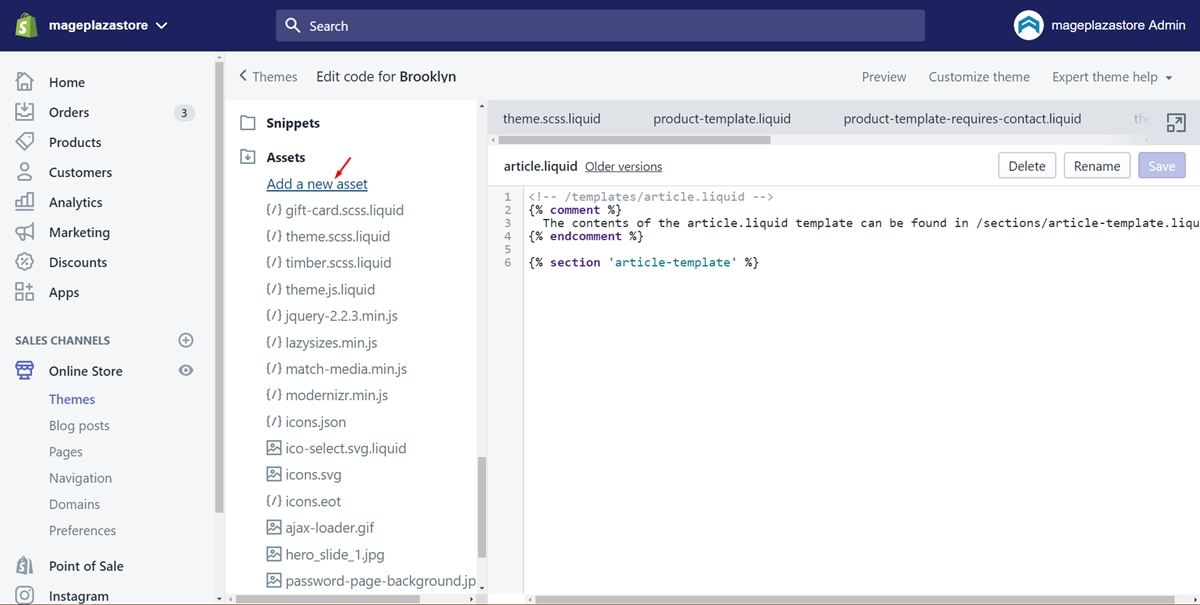Click the Marketing megaphone icon

25,232
